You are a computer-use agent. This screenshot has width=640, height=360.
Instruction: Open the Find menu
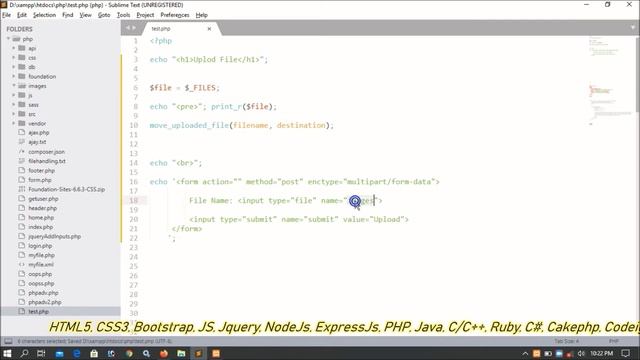67,15
